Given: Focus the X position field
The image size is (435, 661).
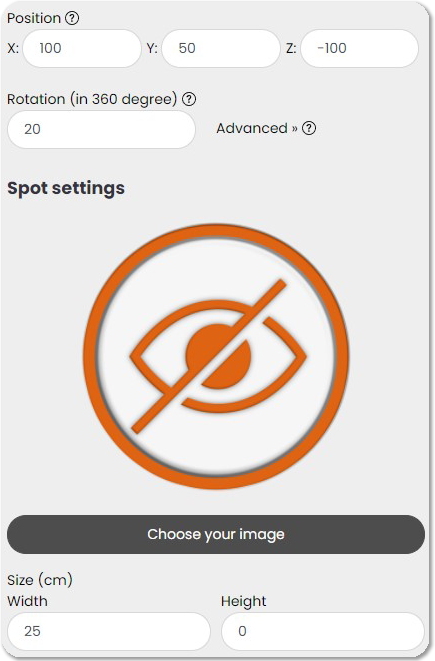Looking at the screenshot, I should point(82,48).
